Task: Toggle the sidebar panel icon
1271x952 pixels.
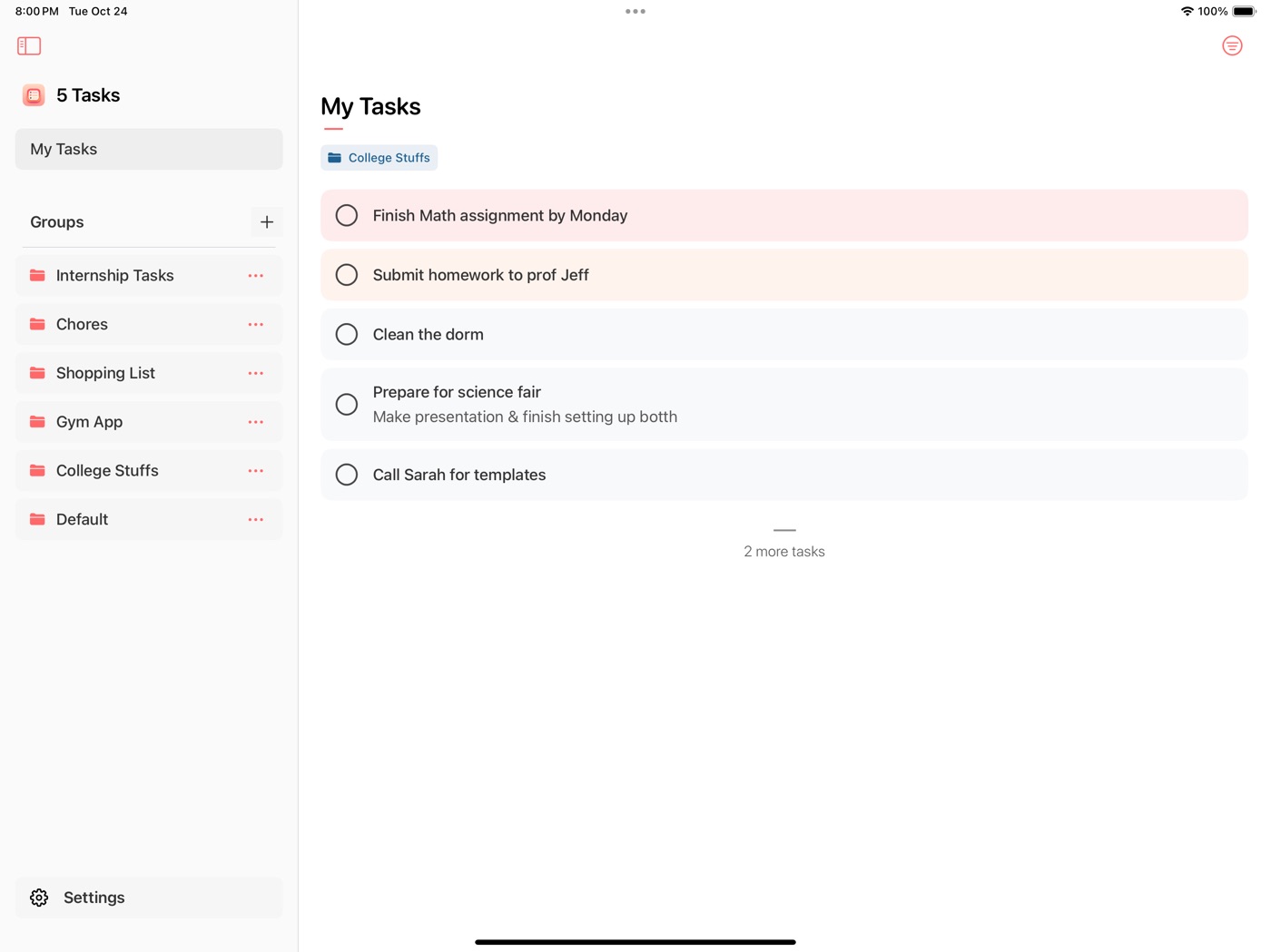Action: (29, 45)
